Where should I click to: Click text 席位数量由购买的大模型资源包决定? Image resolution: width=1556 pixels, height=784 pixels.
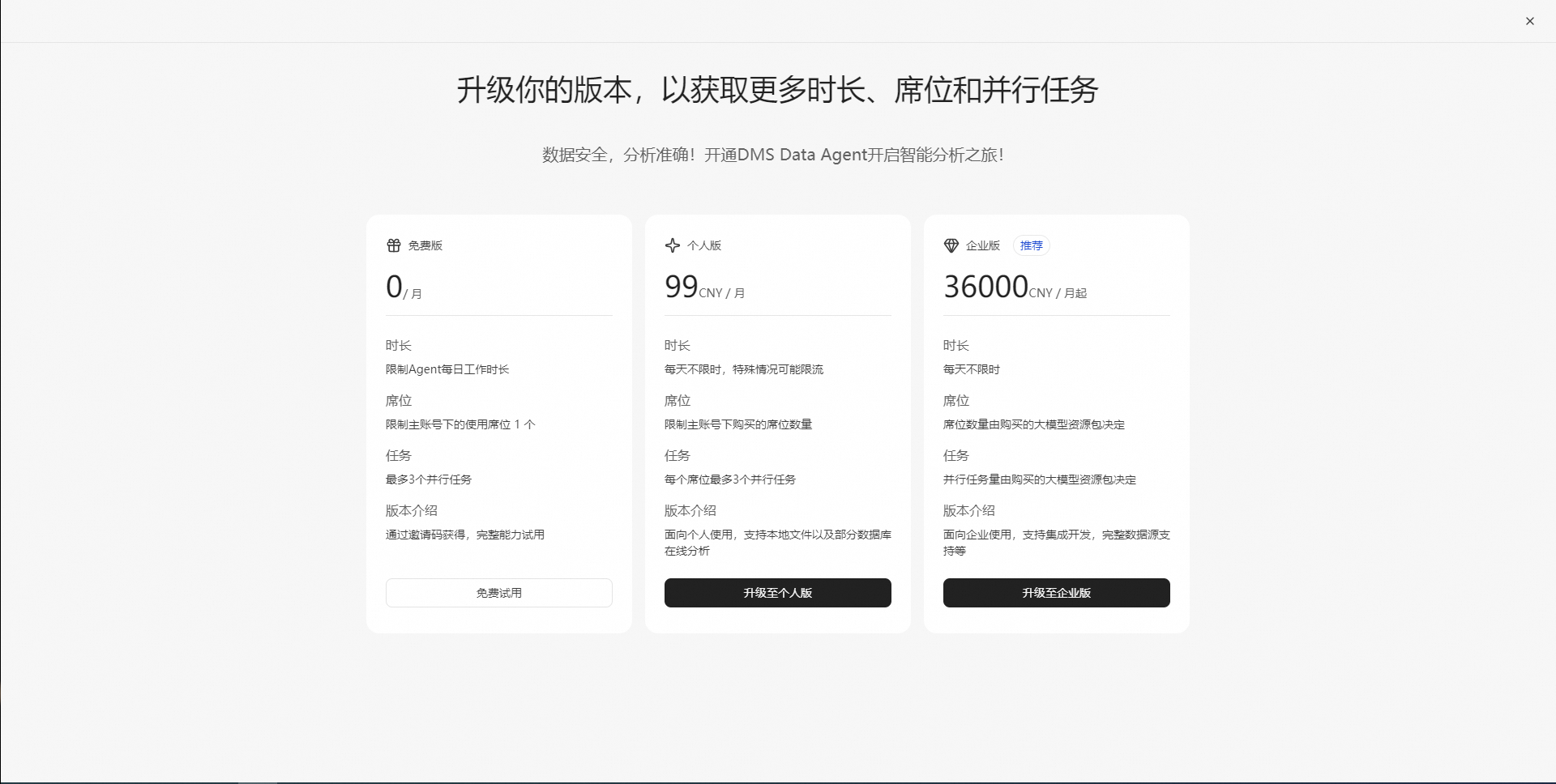tap(1034, 424)
